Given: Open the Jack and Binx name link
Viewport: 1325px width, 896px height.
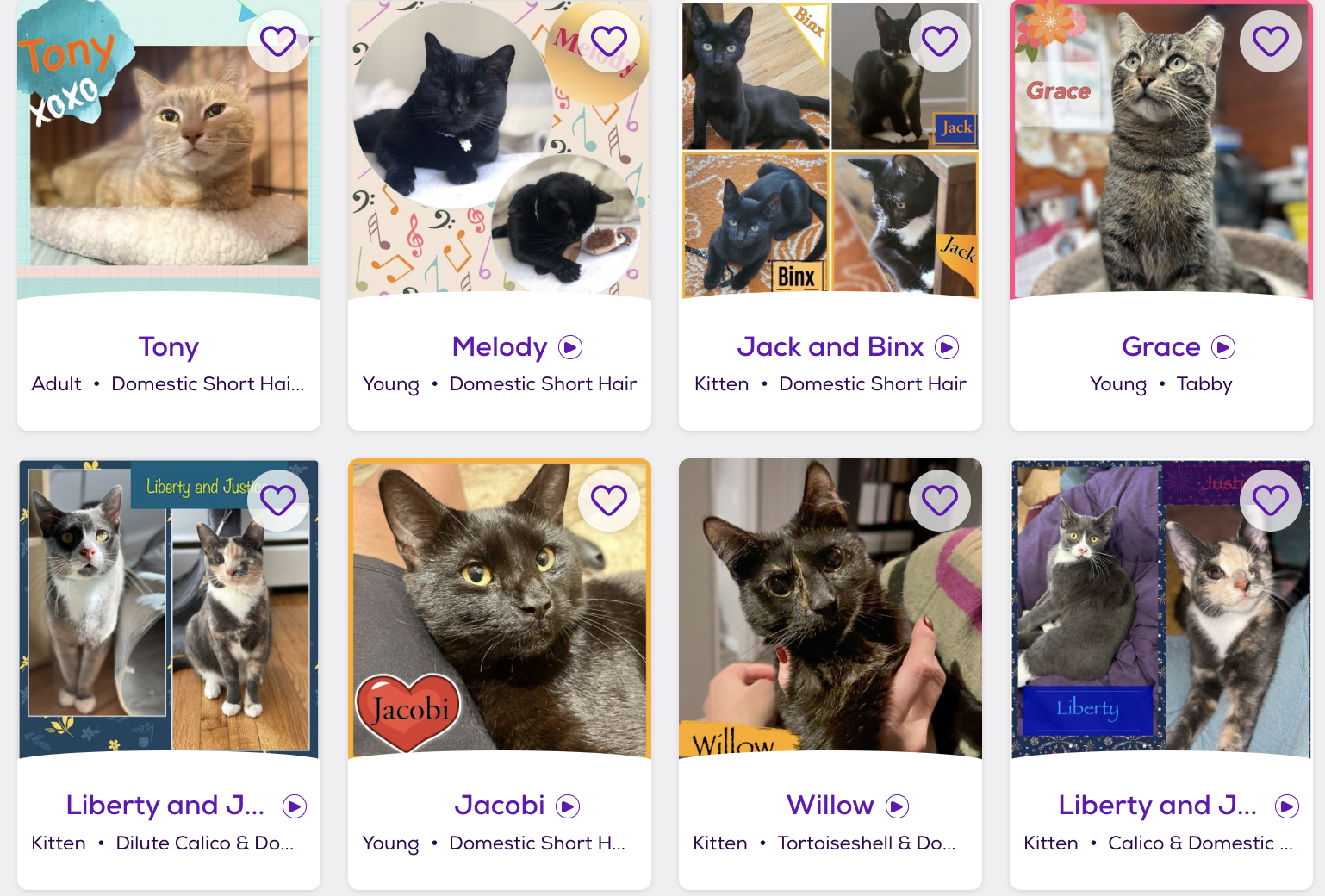Looking at the screenshot, I should point(830,347).
